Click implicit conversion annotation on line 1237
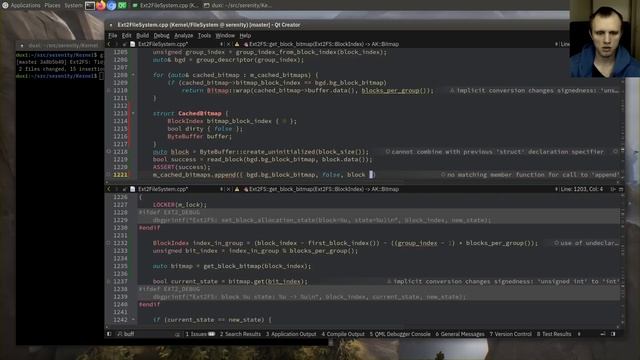This screenshot has height=360, width=640. click(503, 281)
